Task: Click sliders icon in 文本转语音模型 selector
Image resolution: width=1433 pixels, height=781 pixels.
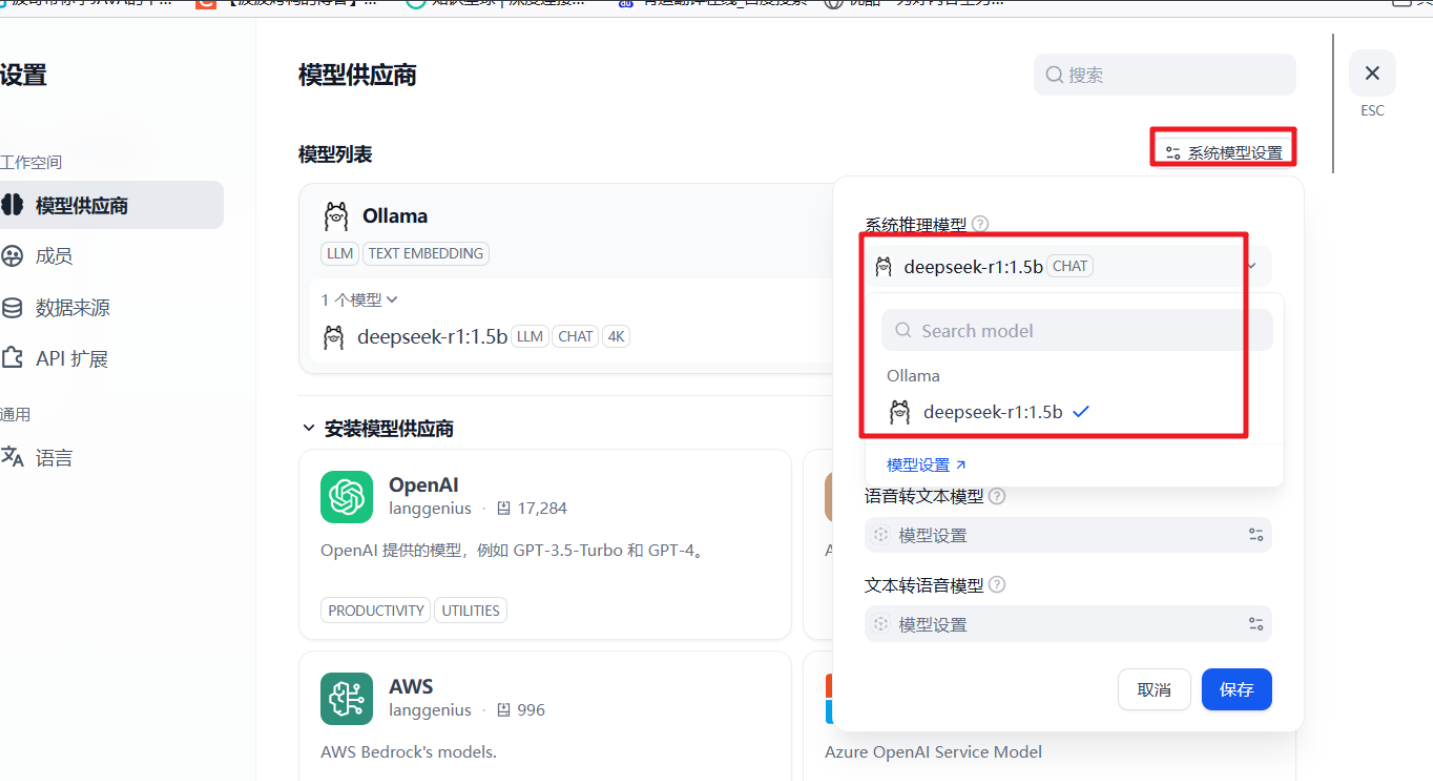Action: coord(1256,624)
